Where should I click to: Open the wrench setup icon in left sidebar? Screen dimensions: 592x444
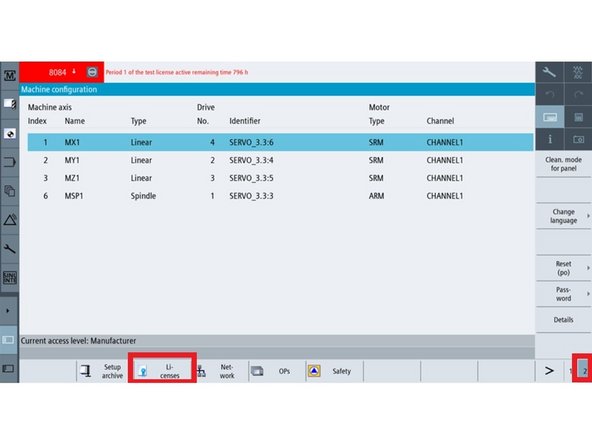pos(9,248)
